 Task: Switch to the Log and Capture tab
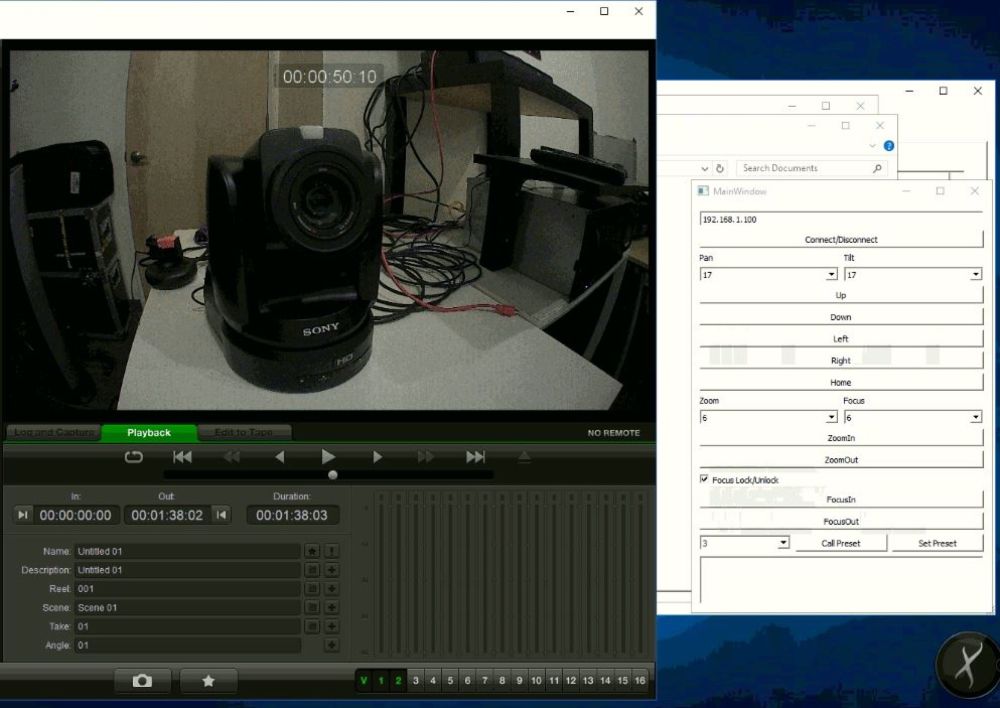[54, 432]
